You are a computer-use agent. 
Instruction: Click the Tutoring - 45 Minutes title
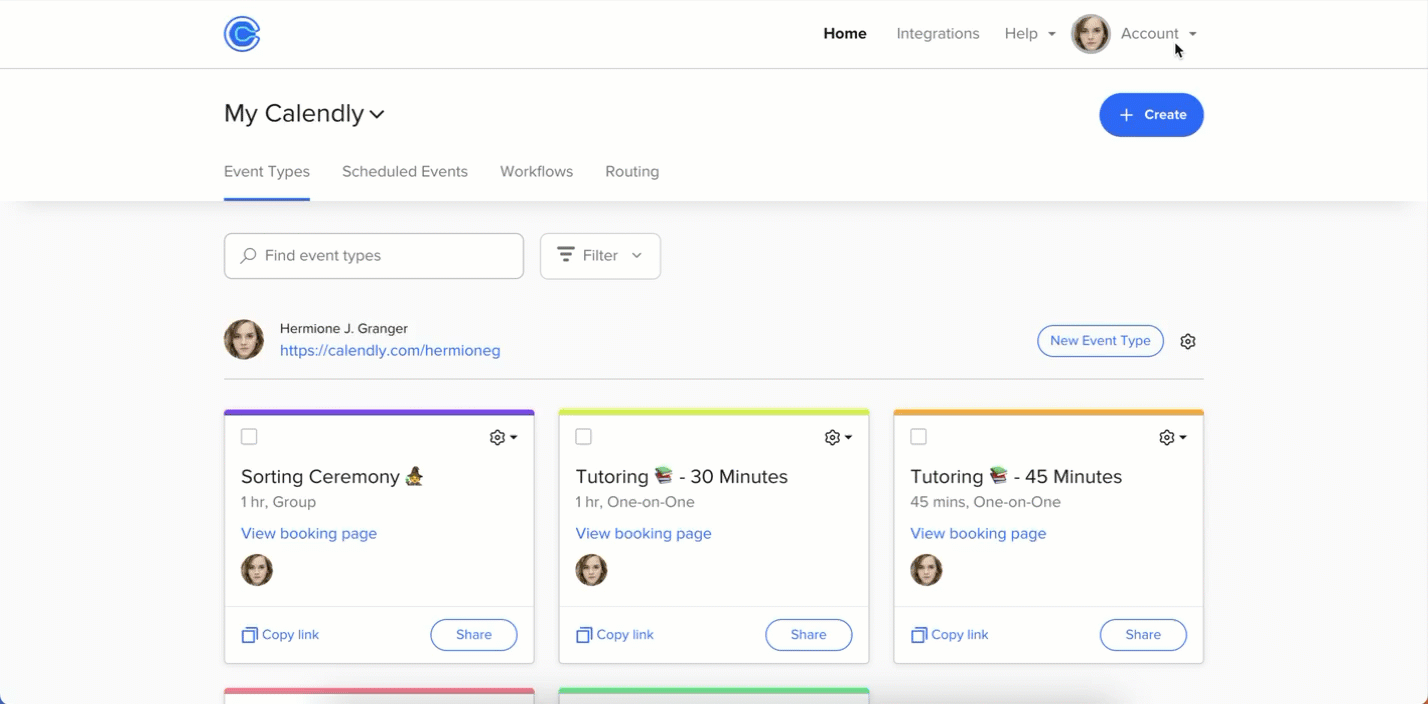click(1016, 477)
